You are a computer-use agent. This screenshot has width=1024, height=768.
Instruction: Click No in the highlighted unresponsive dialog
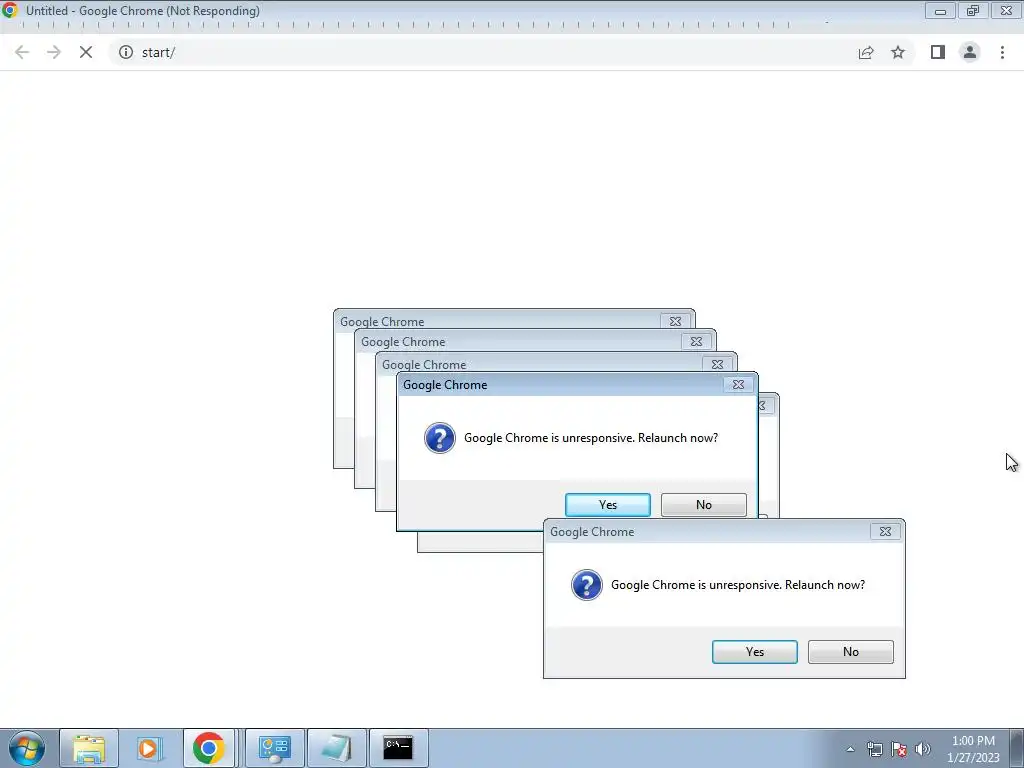click(x=703, y=505)
